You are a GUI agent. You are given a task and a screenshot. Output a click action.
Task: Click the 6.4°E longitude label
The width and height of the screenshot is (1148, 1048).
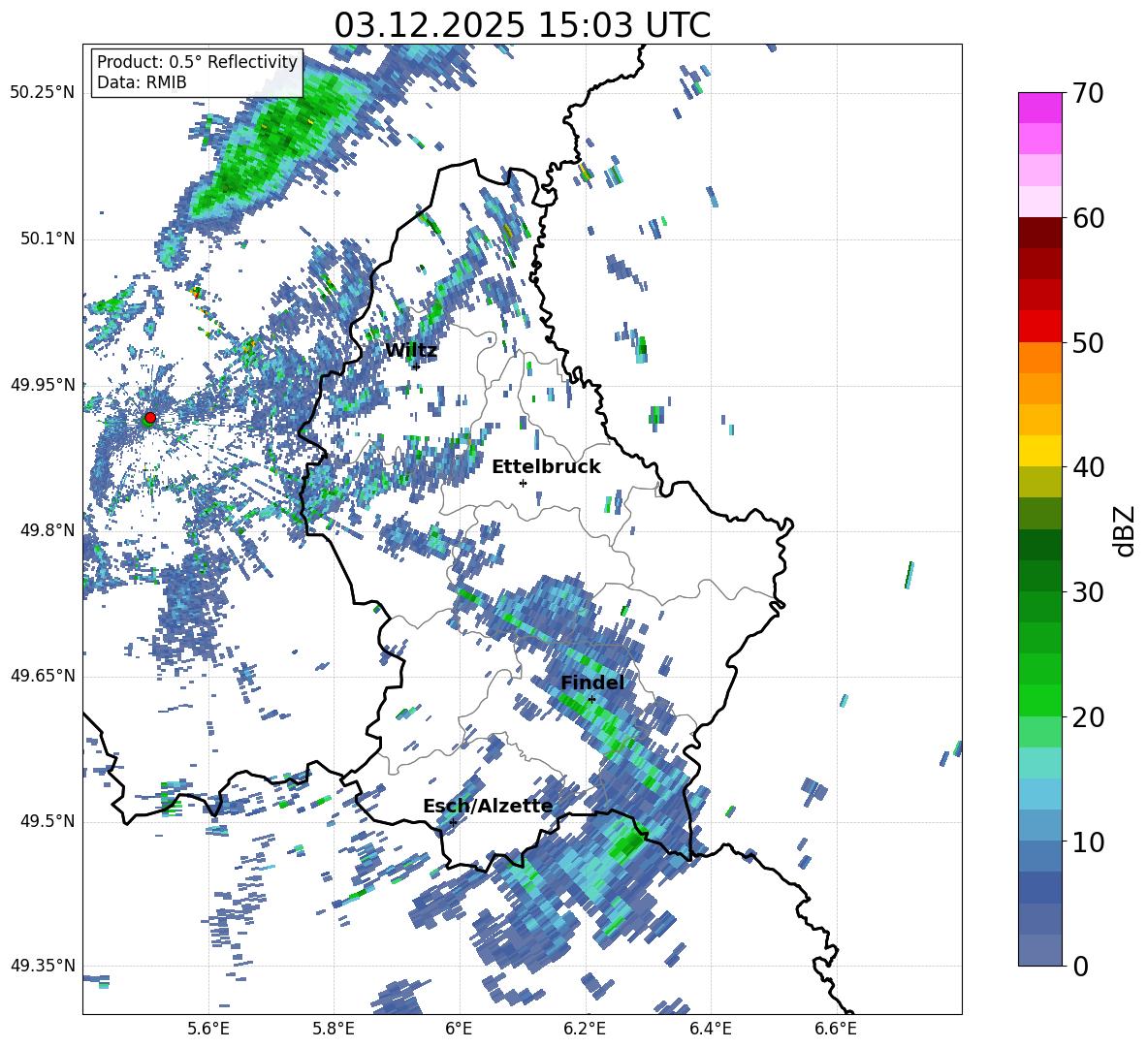pyautogui.click(x=710, y=1029)
